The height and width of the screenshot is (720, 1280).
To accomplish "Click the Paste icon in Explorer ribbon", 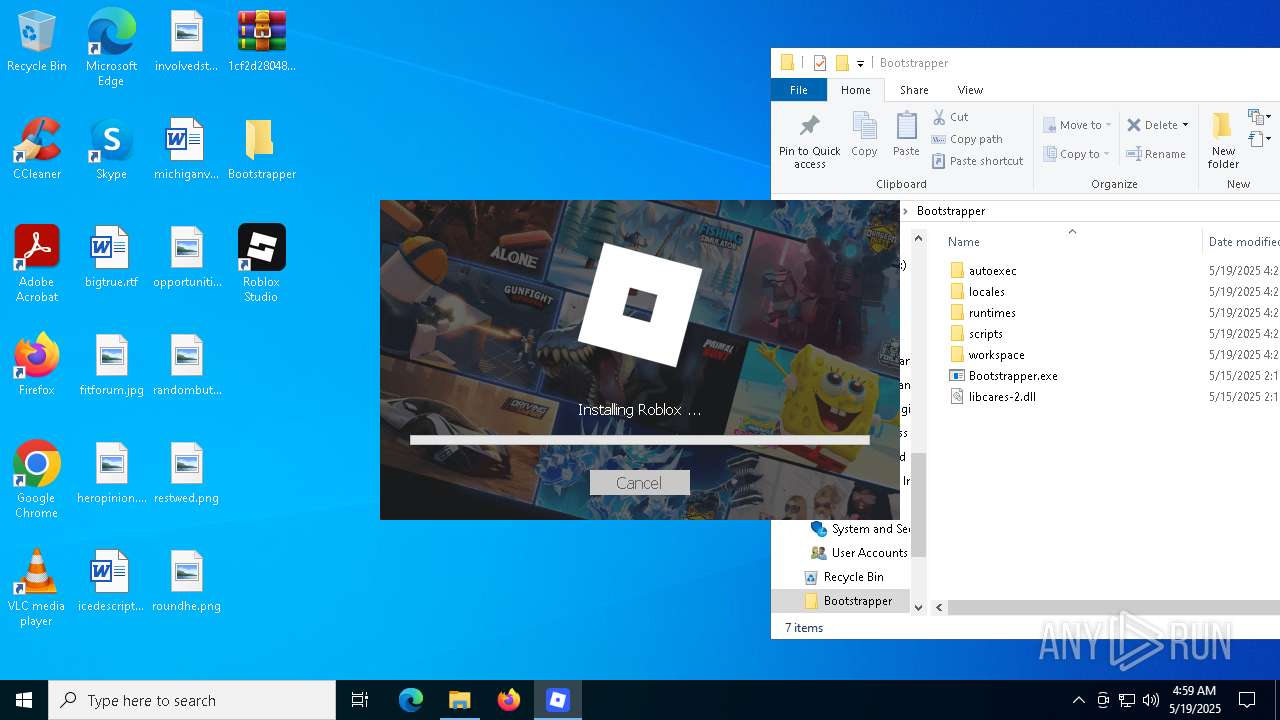I will pos(906,135).
